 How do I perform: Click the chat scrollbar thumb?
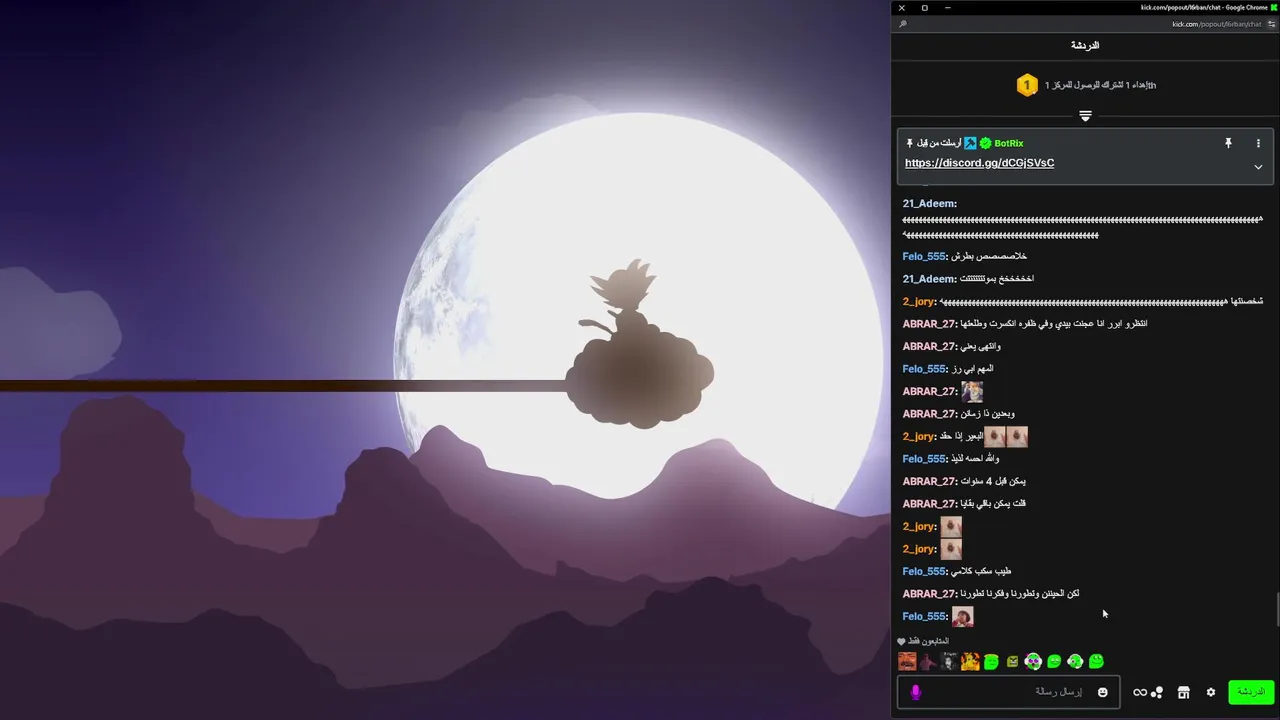(x=1277, y=609)
